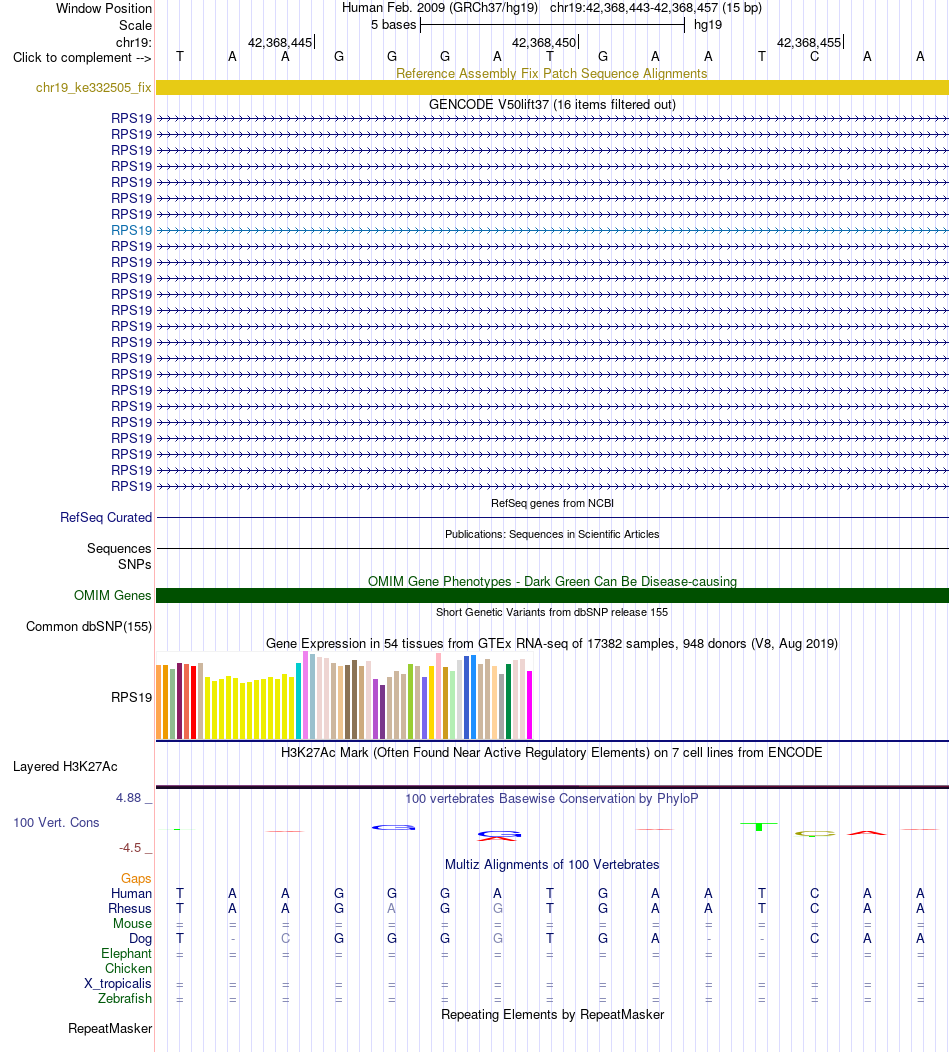
Task: Click the faded 'C' base in Dog row
Action: pos(285,939)
